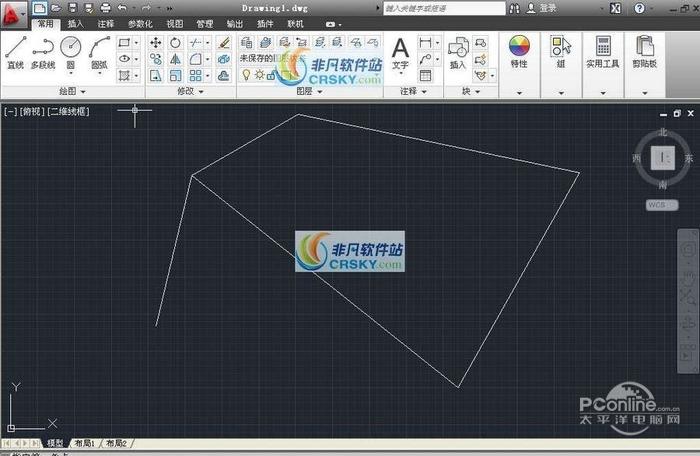Click the [俯视] view control label
Screen dimensions: 700x456
click(x=31, y=111)
